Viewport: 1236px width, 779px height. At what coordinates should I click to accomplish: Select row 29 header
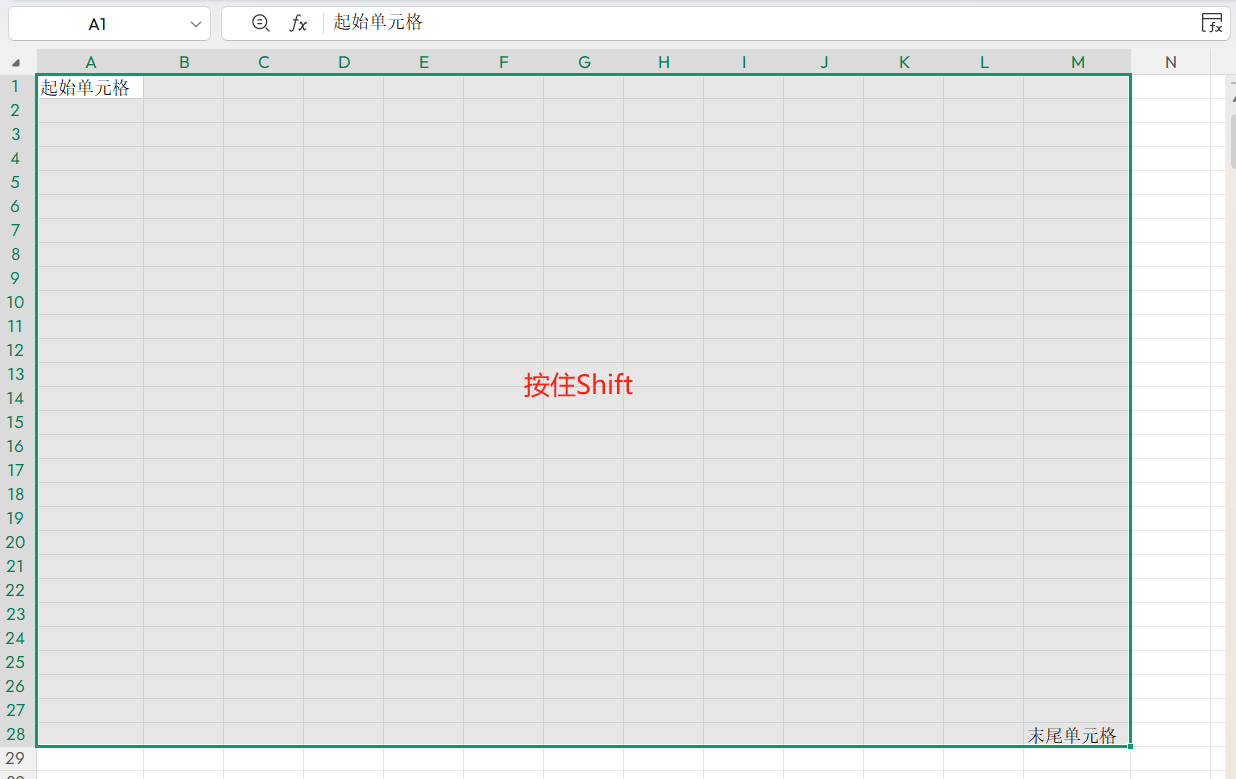coord(16,758)
